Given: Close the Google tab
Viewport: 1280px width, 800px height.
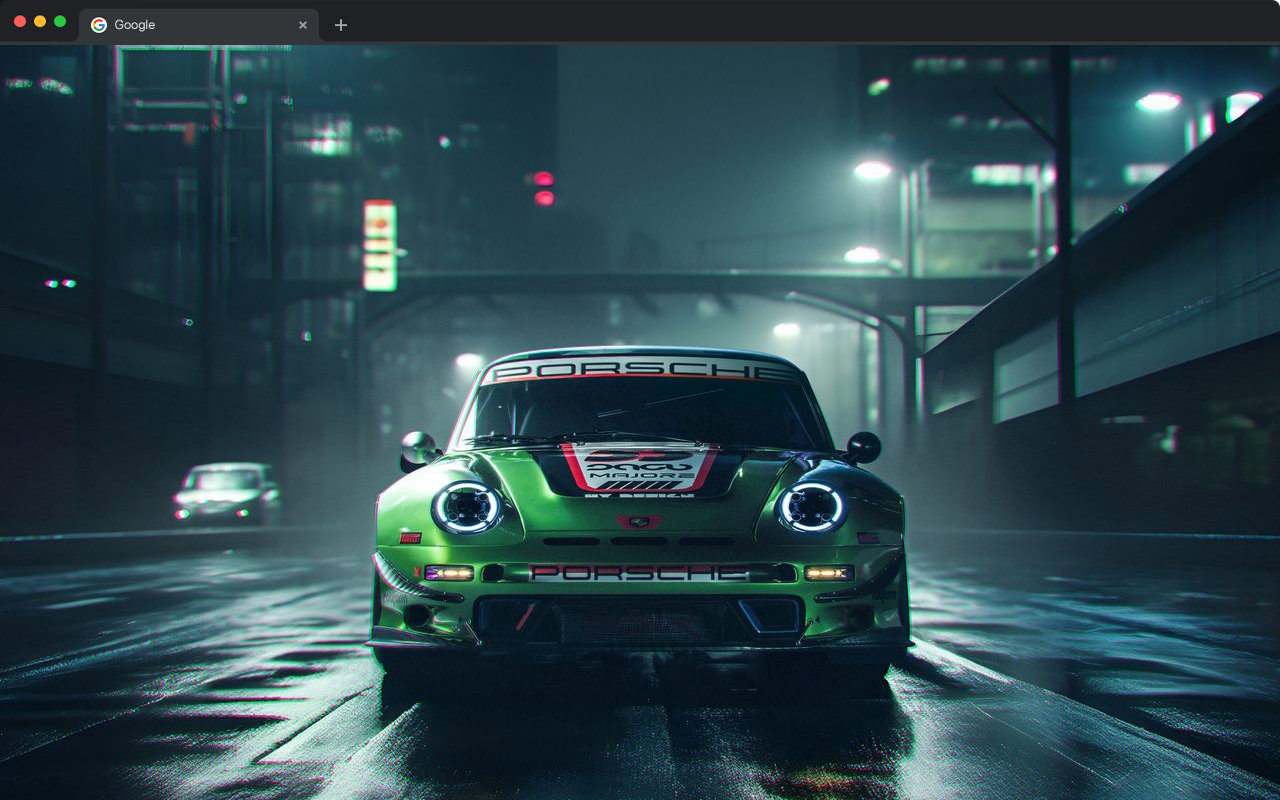Looking at the screenshot, I should pyautogui.click(x=303, y=25).
